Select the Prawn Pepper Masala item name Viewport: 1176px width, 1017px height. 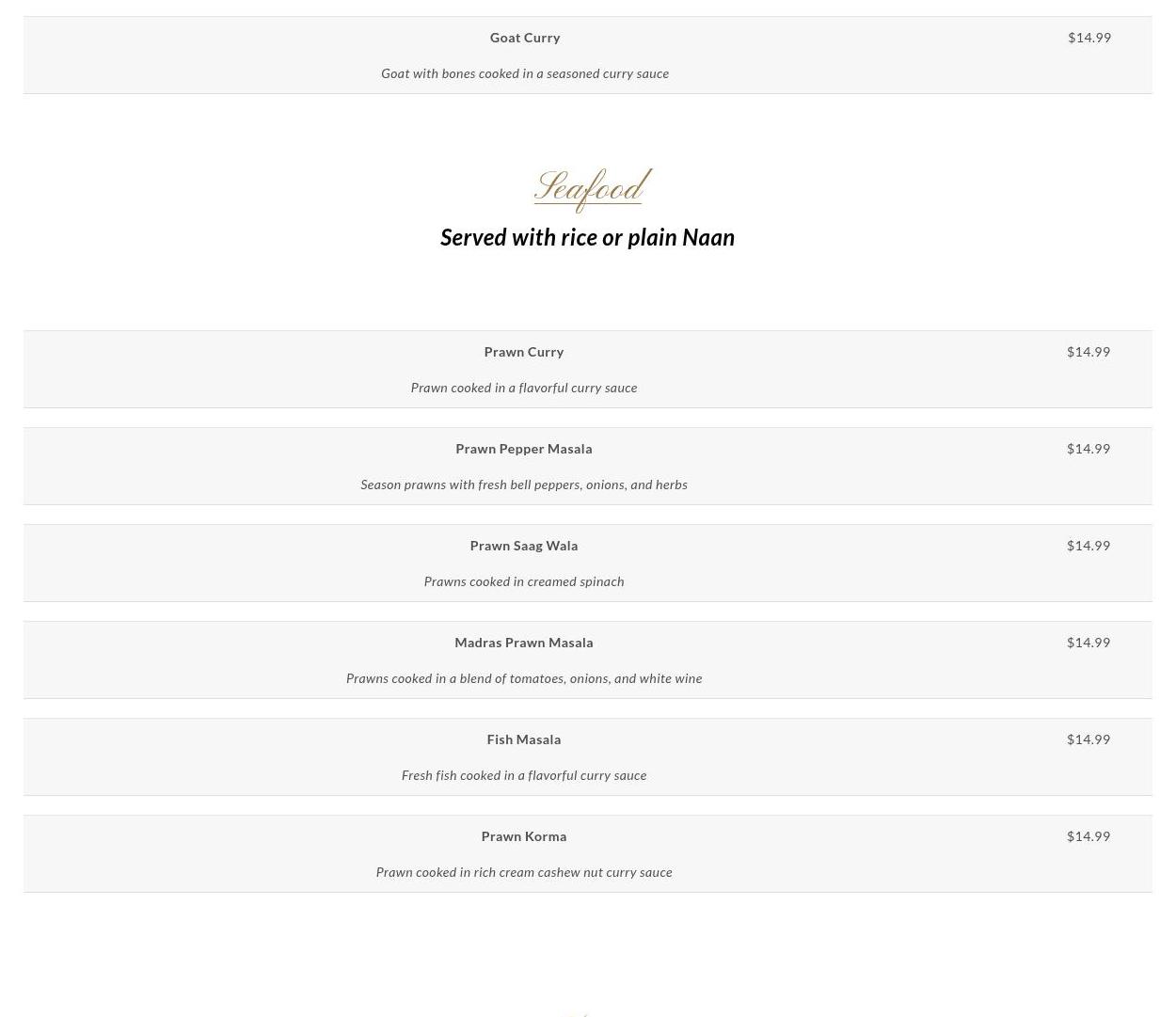pyautogui.click(x=524, y=449)
